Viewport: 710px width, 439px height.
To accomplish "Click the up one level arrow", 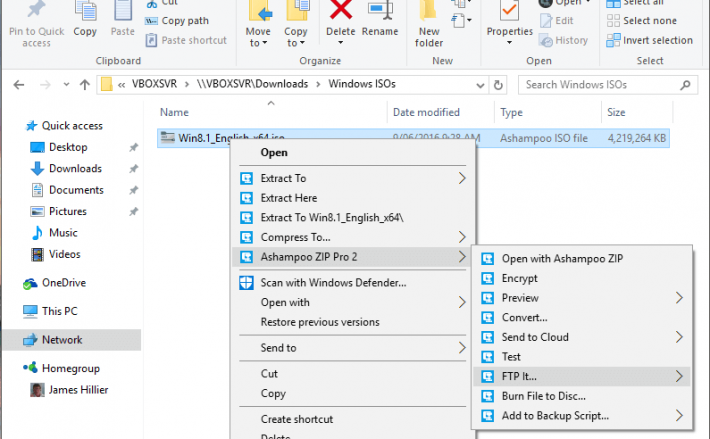I will click(85, 85).
